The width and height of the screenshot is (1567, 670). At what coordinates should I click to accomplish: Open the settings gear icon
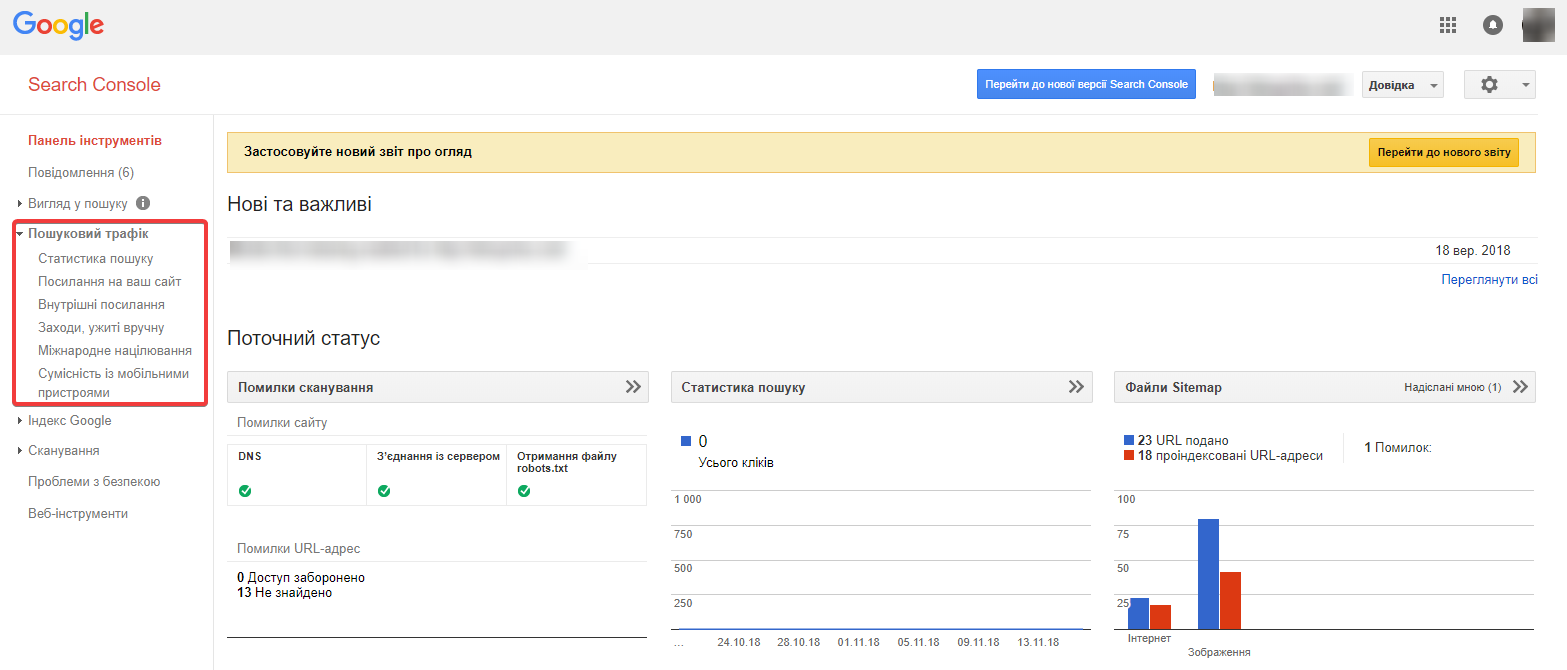(1489, 85)
